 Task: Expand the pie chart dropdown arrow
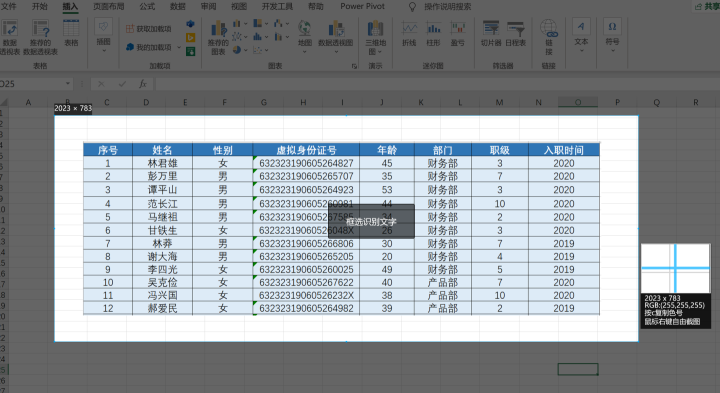246,50
